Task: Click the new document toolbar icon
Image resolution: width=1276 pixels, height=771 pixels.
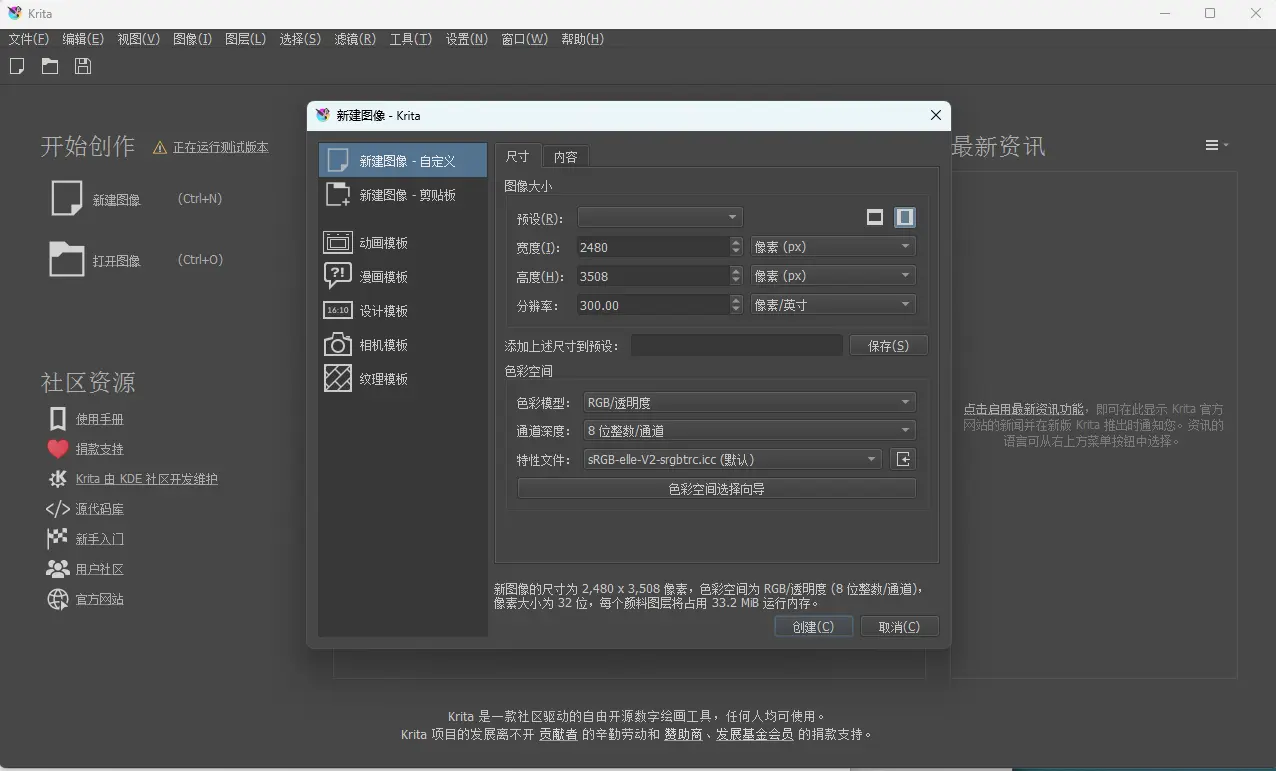Action: click(17, 66)
